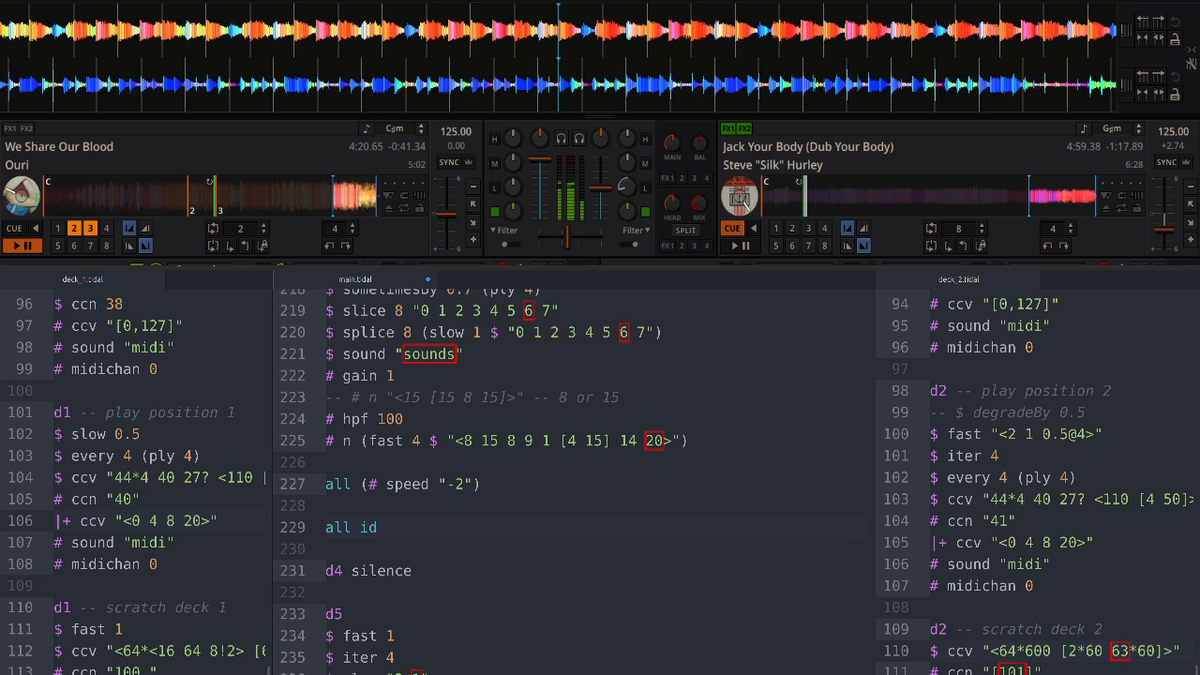The width and height of the screenshot is (1200, 675).
Task: Click the CUE button on the Jack Your Body deck
Action: pyautogui.click(x=733, y=229)
